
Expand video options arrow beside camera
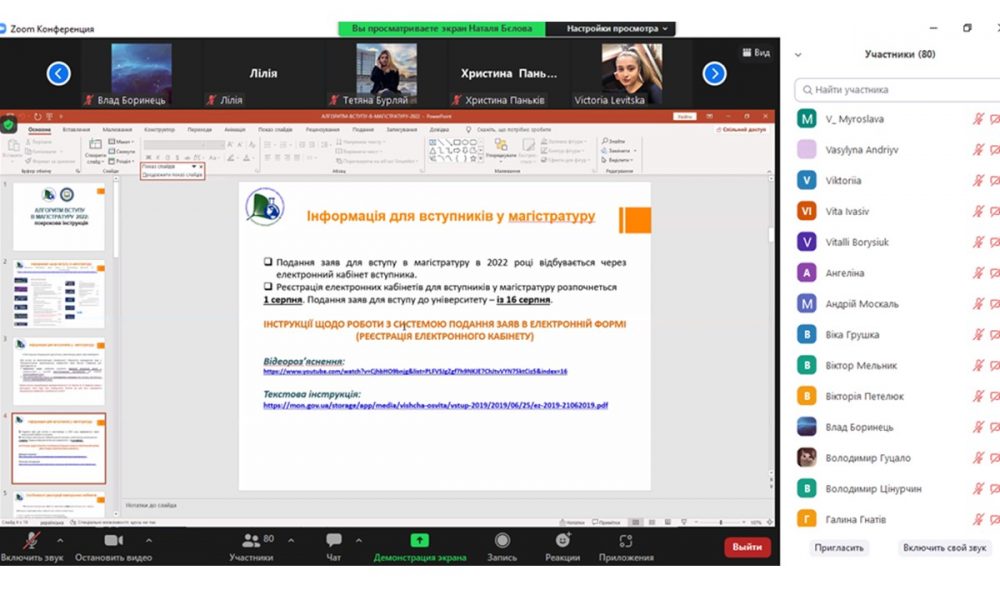(149, 540)
